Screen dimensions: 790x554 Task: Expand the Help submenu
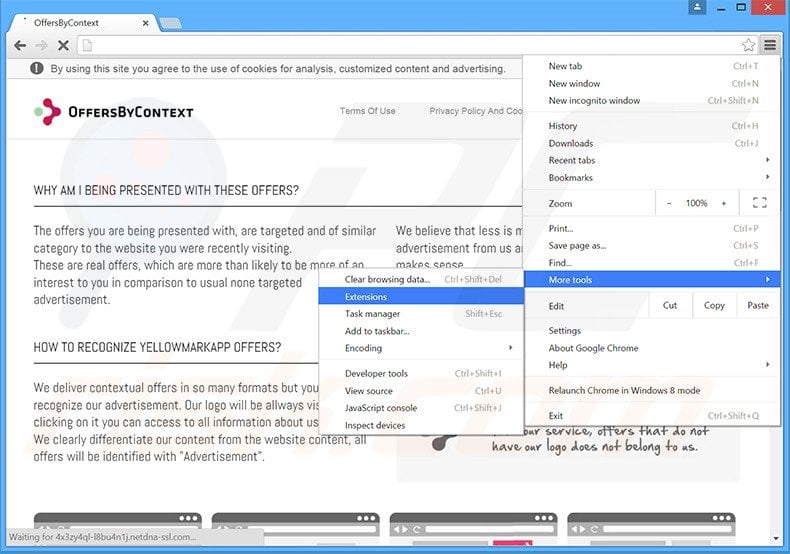tap(652, 365)
